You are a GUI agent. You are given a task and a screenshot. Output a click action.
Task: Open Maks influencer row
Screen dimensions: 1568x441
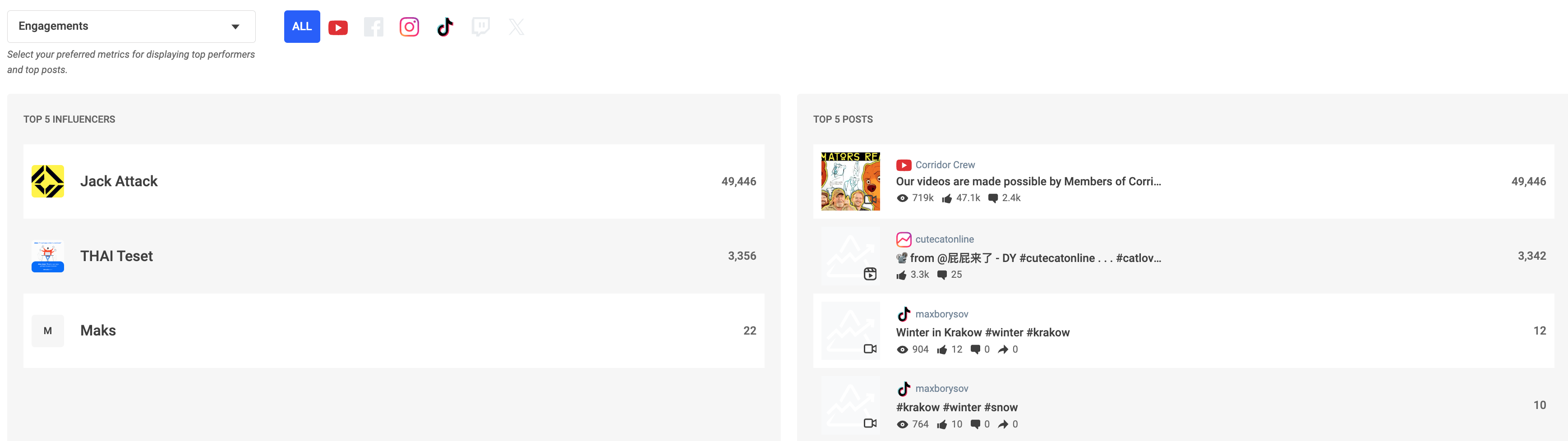394,331
